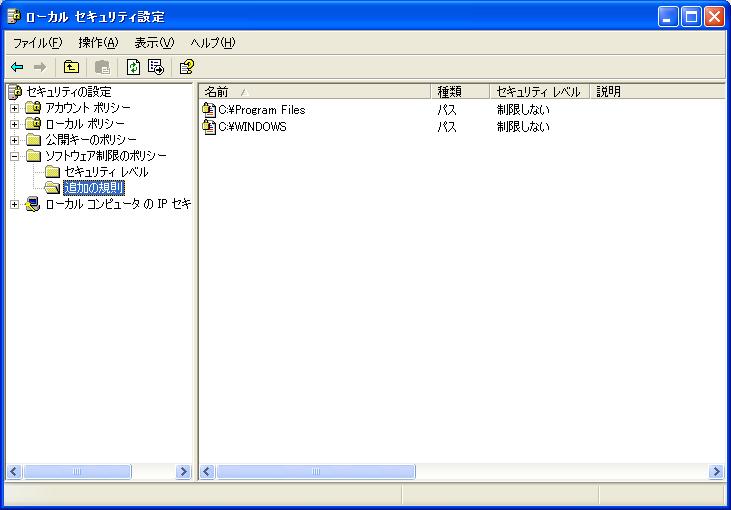Select ローカル コンピュータ の IP セキ label
The height and width of the screenshot is (510, 731).
118,204
